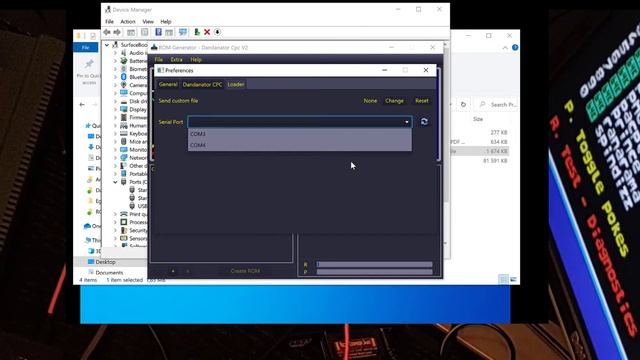
Task: Click the P progress bar in ROM Generator
Action: click(375, 272)
